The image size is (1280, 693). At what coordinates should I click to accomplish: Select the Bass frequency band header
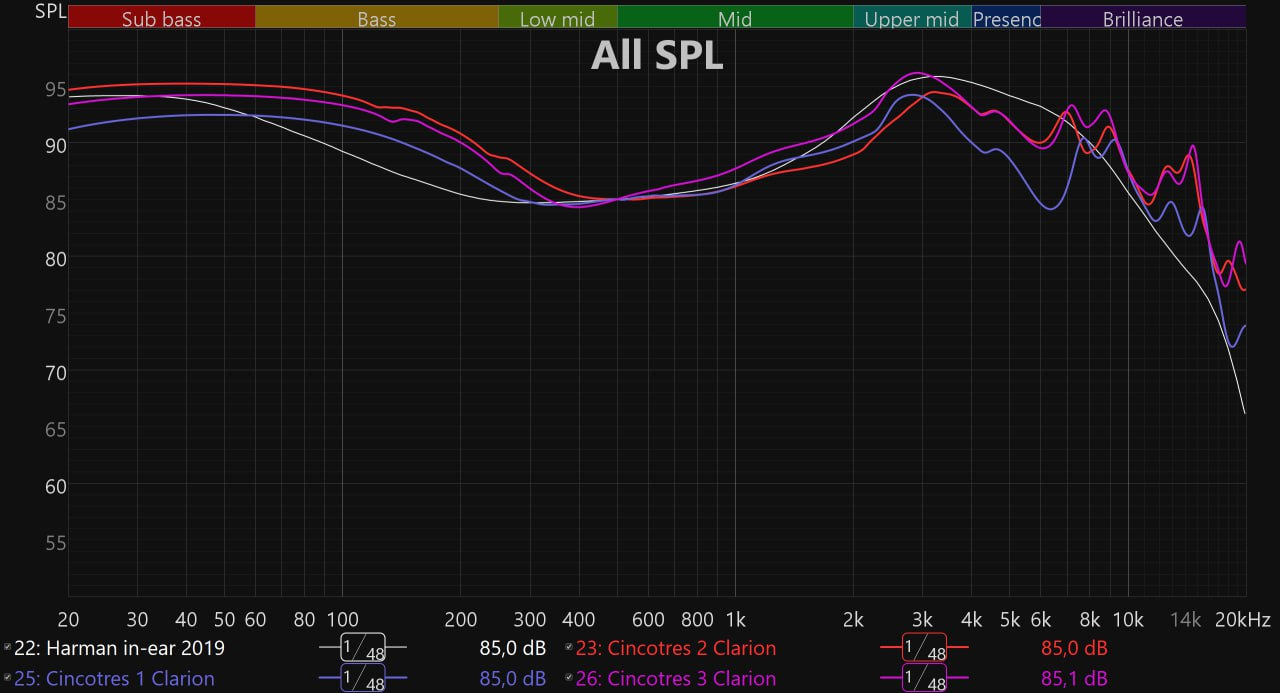(x=376, y=18)
